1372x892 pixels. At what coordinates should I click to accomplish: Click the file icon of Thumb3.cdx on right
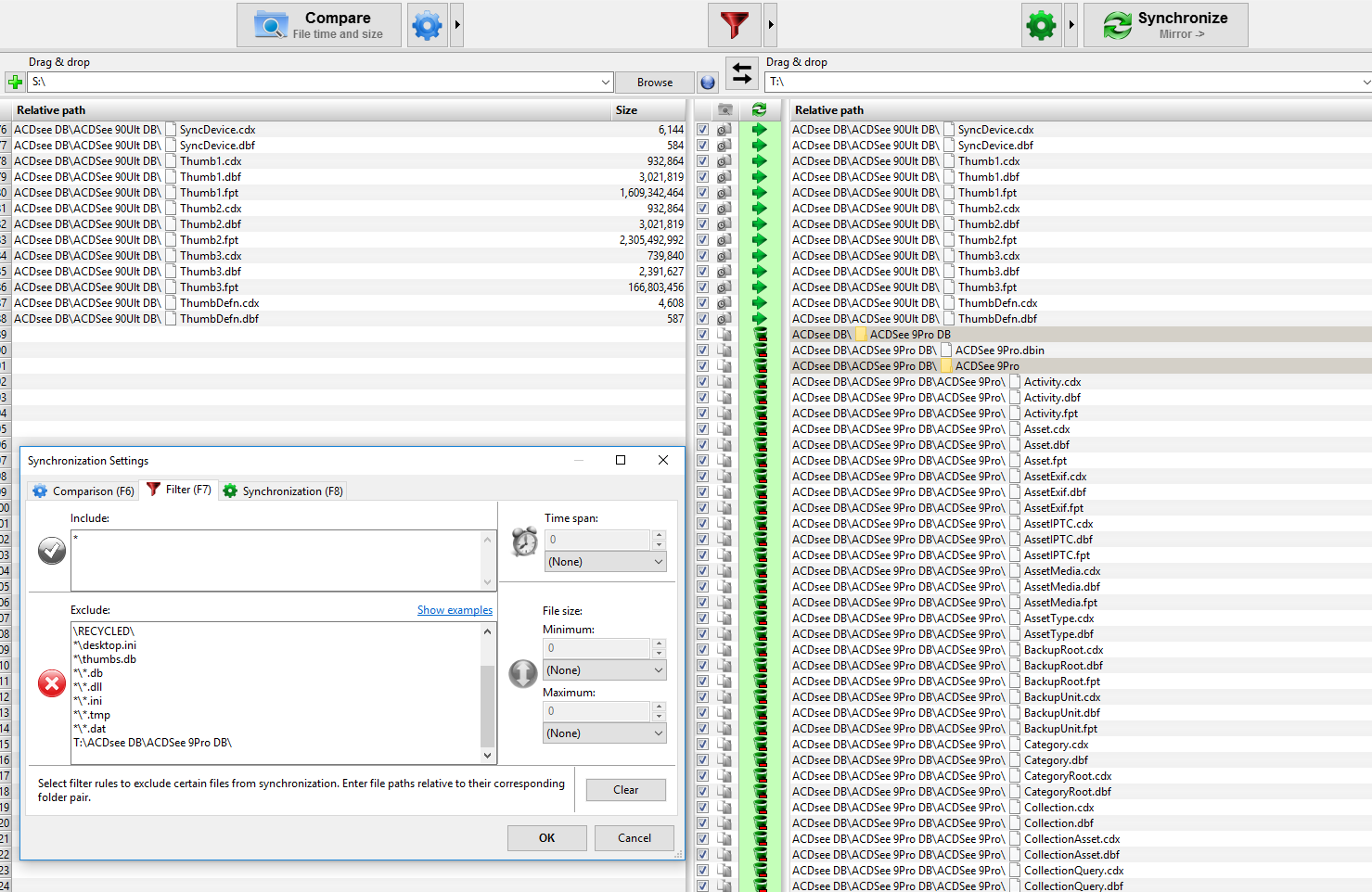point(950,256)
